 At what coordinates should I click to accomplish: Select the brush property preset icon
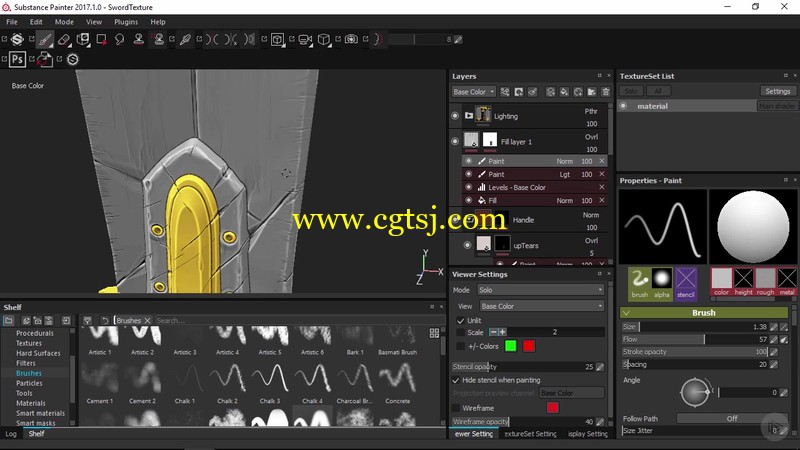pyautogui.click(x=639, y=283)
